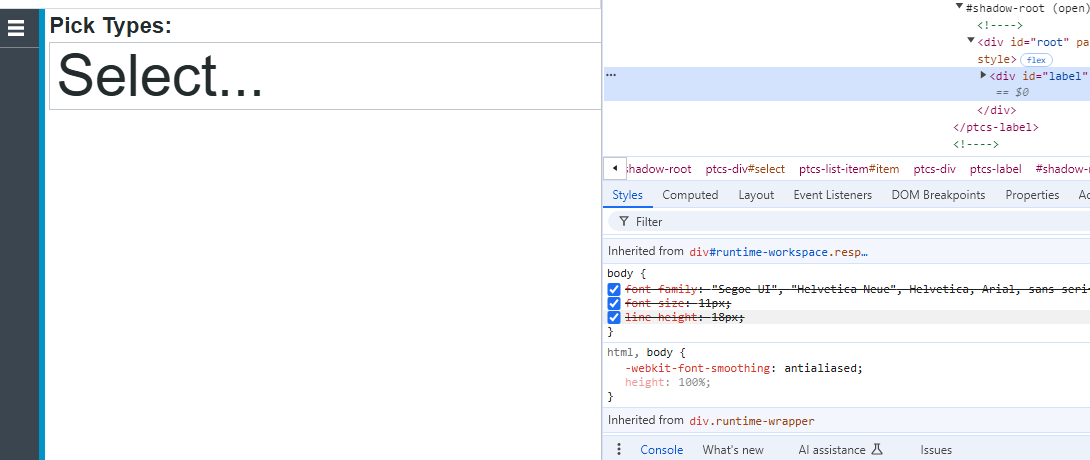Open the Event Listeners tab
Screen dimensions: 1090x460
(832, 195)
